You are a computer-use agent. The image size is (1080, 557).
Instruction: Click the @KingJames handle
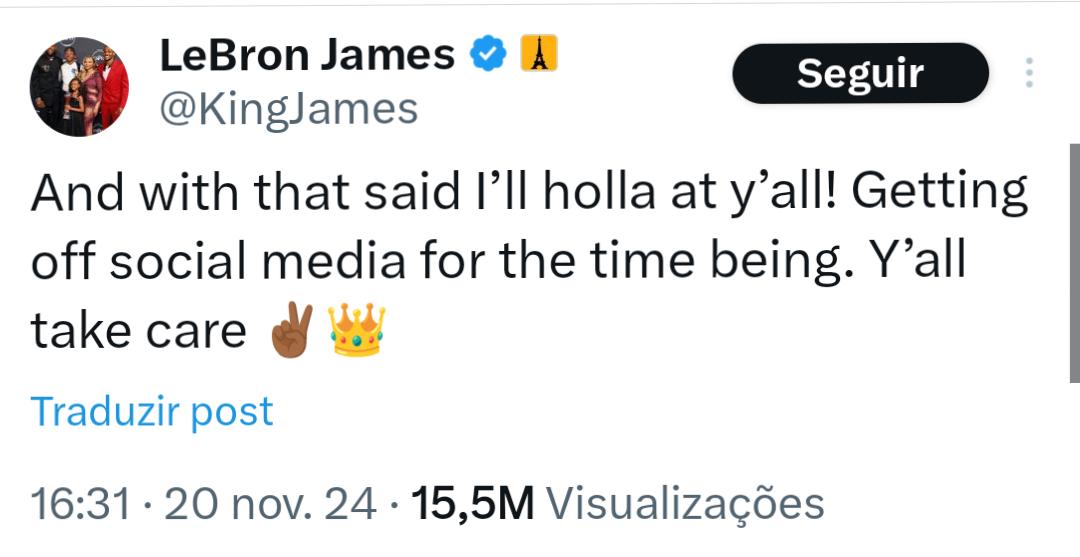coord(288,109)
